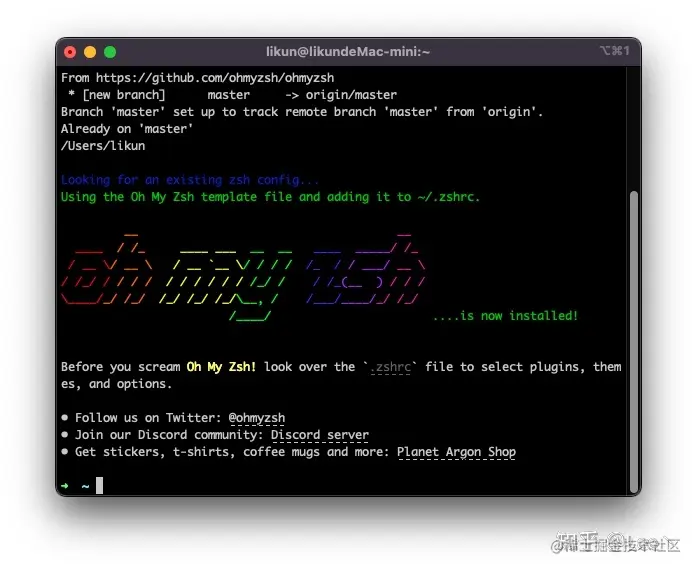Image resolution: width=697 pixels, height=570 pixels.
Task: Open the @ohmyzsh Twitter link
Action: pos(256,418)
